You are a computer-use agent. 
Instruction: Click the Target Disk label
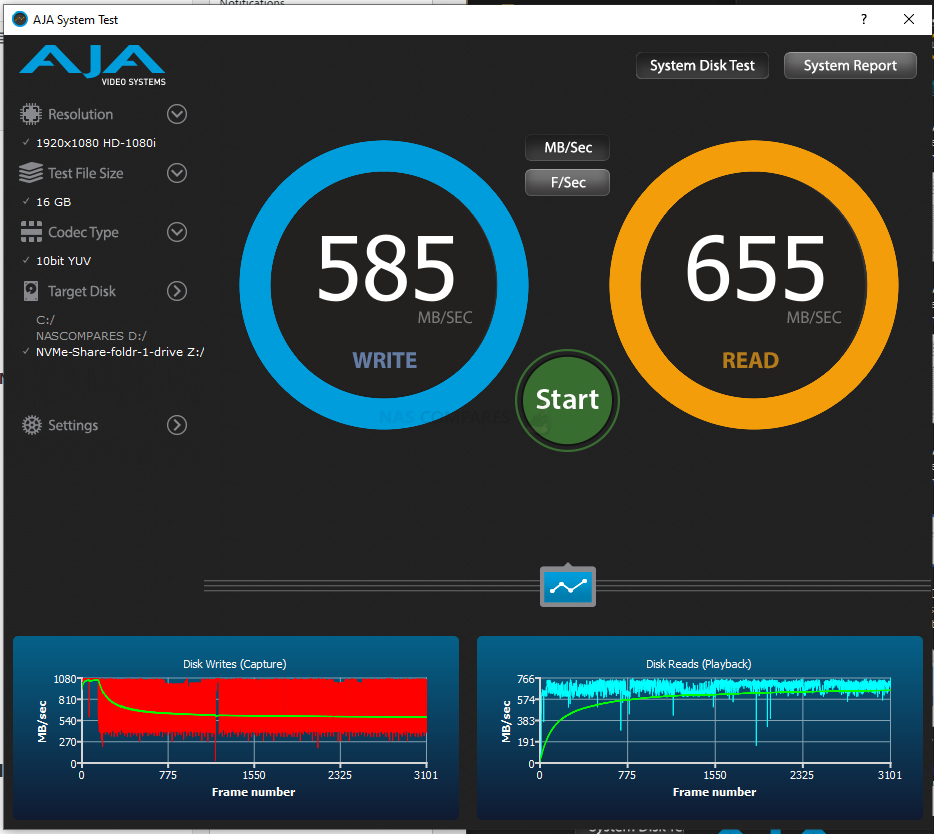click(x=82, y=291)
